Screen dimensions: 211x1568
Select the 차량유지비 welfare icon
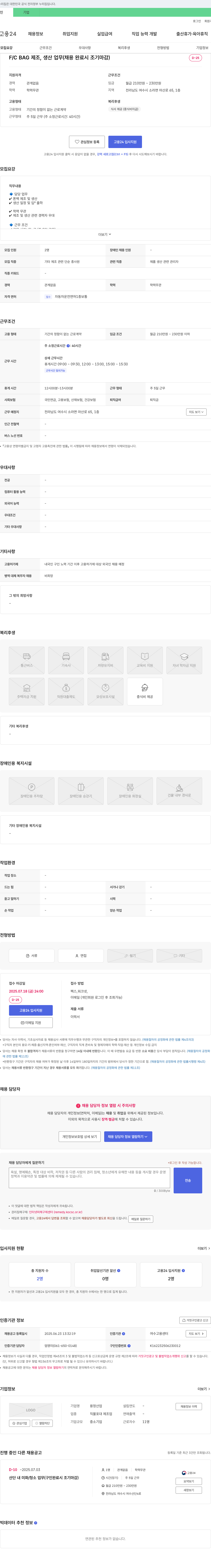105,660
